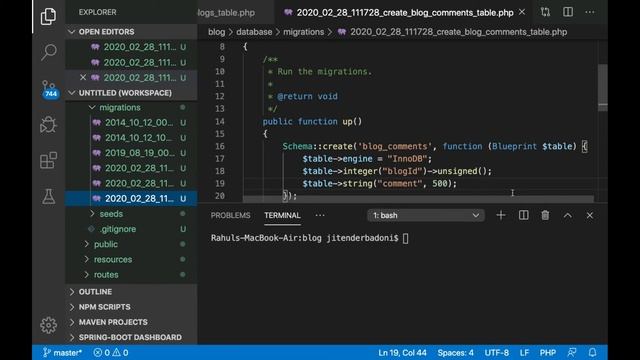Screen dimensions: 640x360
Task: Split the editor to the right
Action: (568, 12)
